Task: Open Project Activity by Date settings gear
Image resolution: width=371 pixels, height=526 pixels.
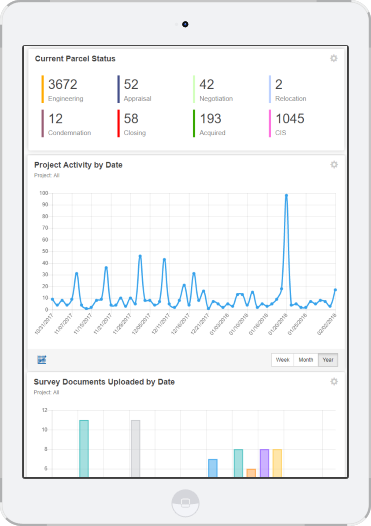Action: 334,165
